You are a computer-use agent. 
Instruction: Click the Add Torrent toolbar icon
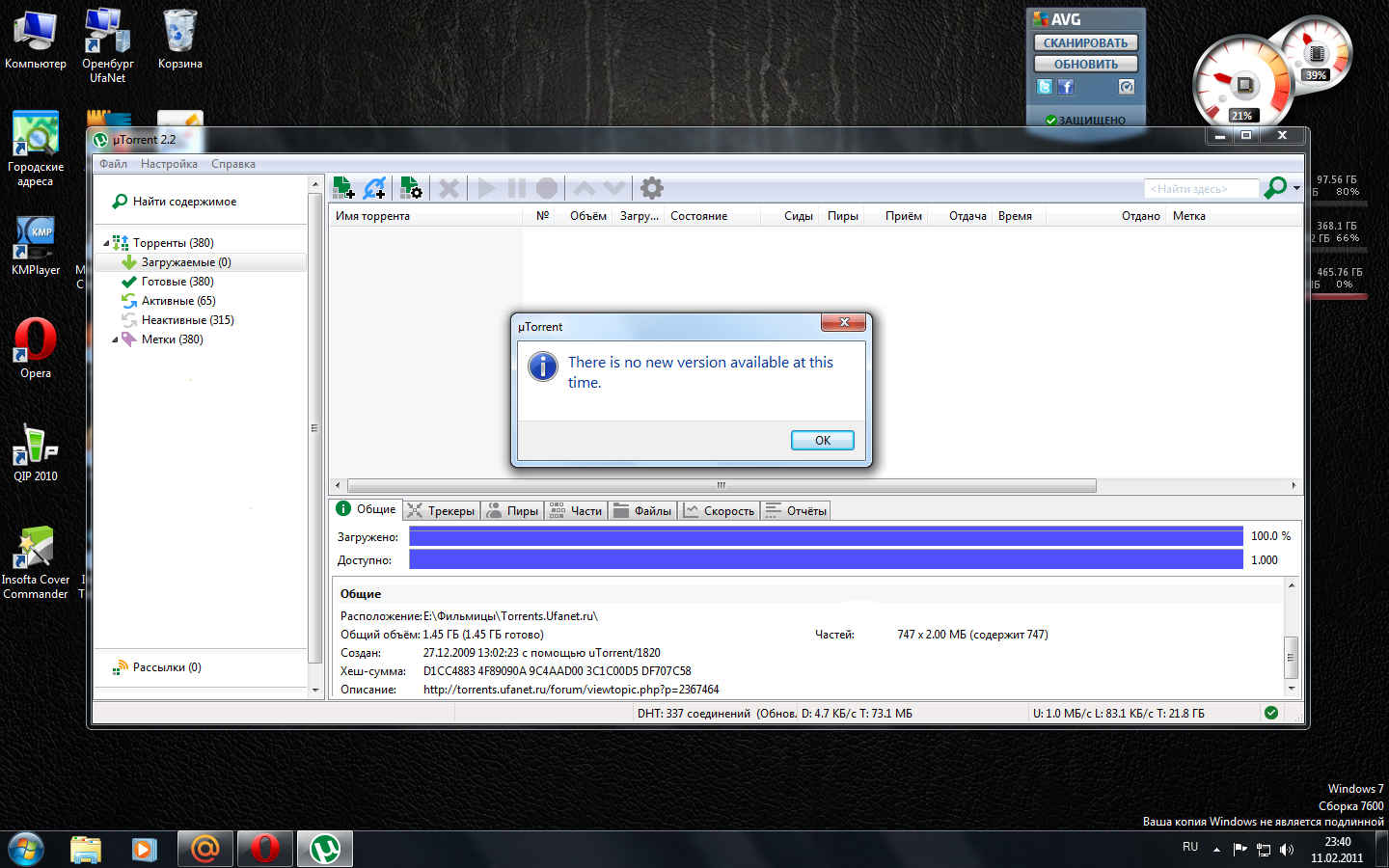343,187
